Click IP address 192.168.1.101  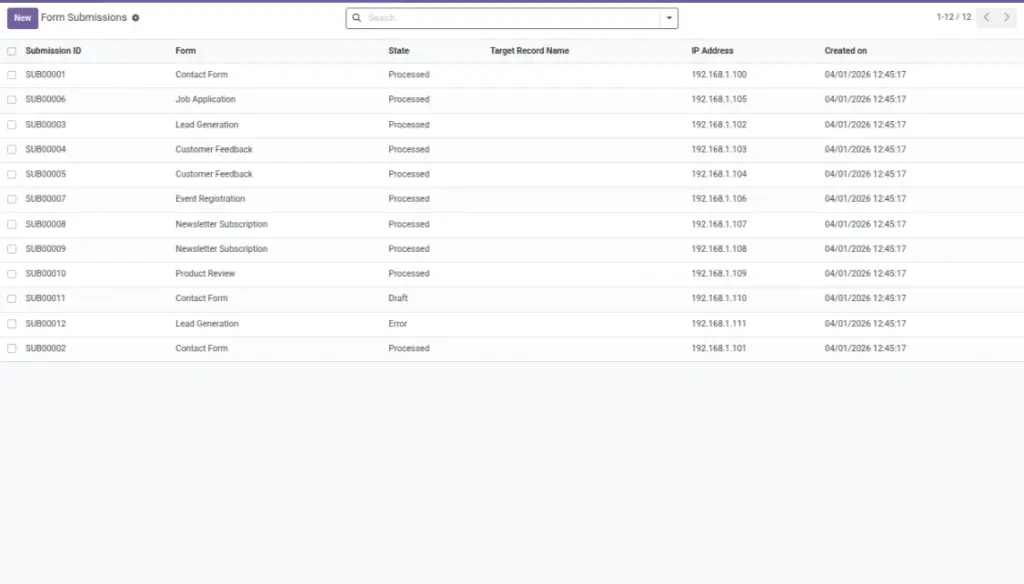pyautogui.click(x=718, y=348)
